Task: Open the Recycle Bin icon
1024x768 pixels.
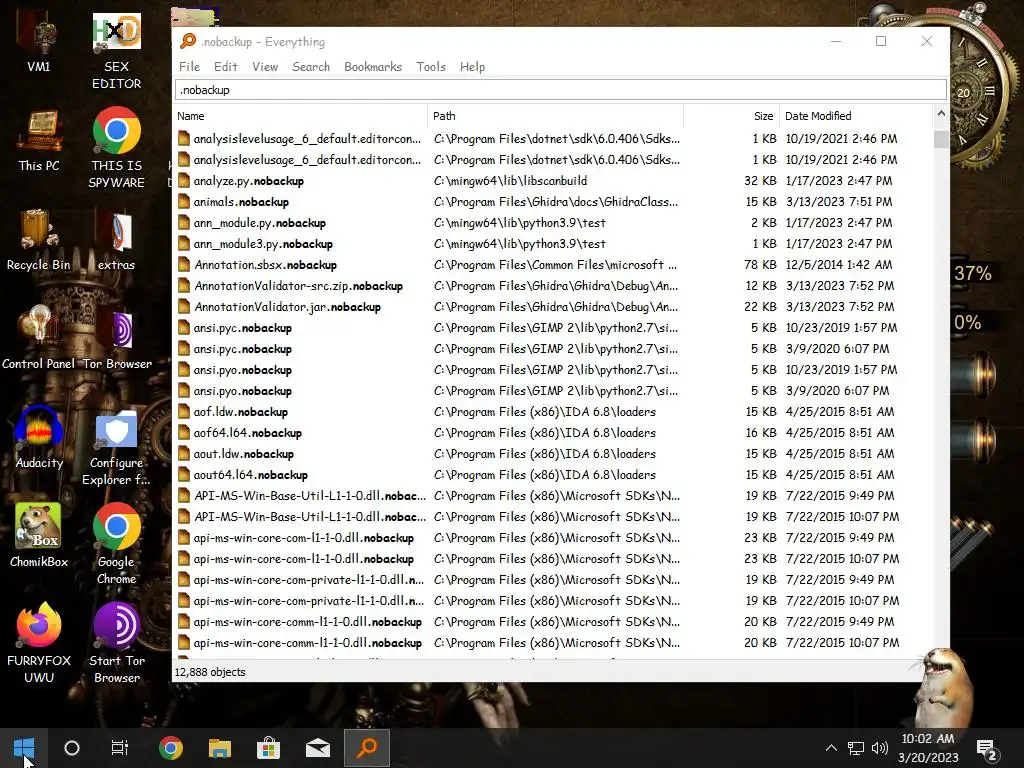Action: (39, 240)
